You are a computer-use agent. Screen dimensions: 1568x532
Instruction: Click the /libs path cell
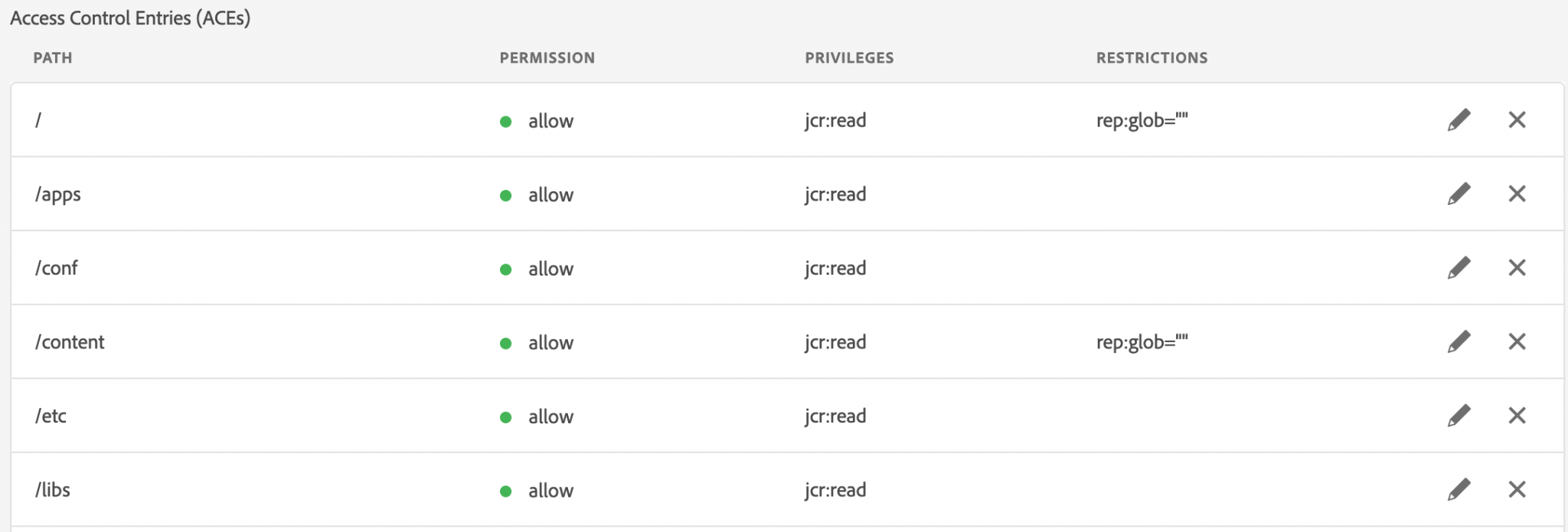tap(52, 490)
